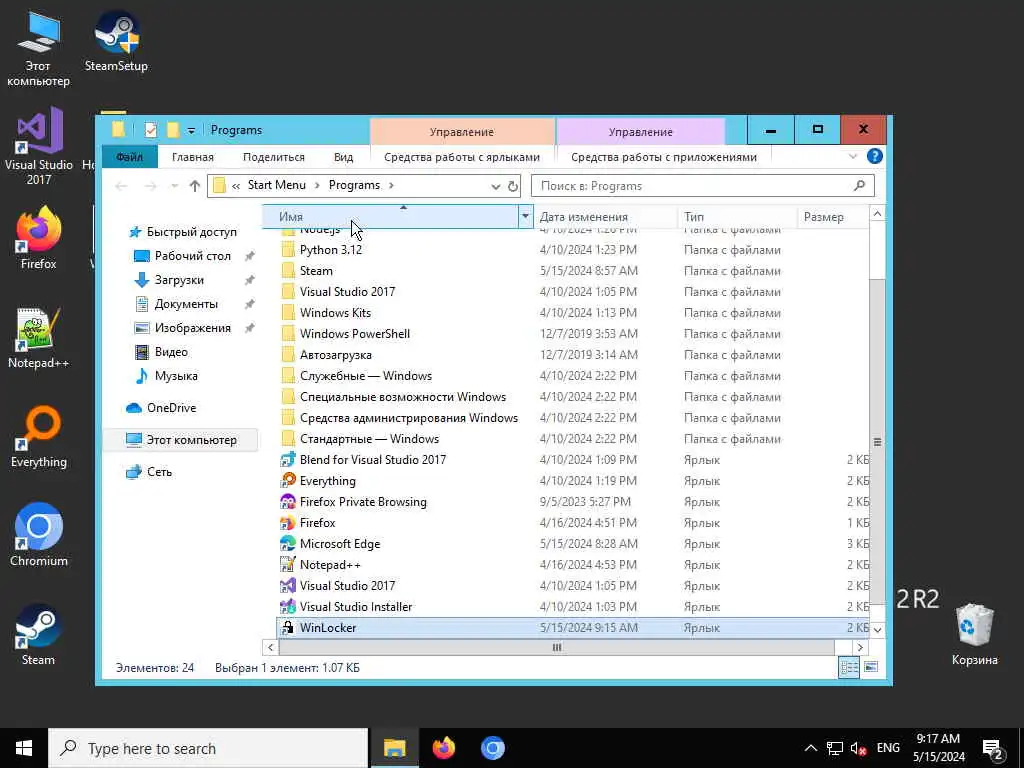Sort by Размер column header

click(x=833, y=217)
